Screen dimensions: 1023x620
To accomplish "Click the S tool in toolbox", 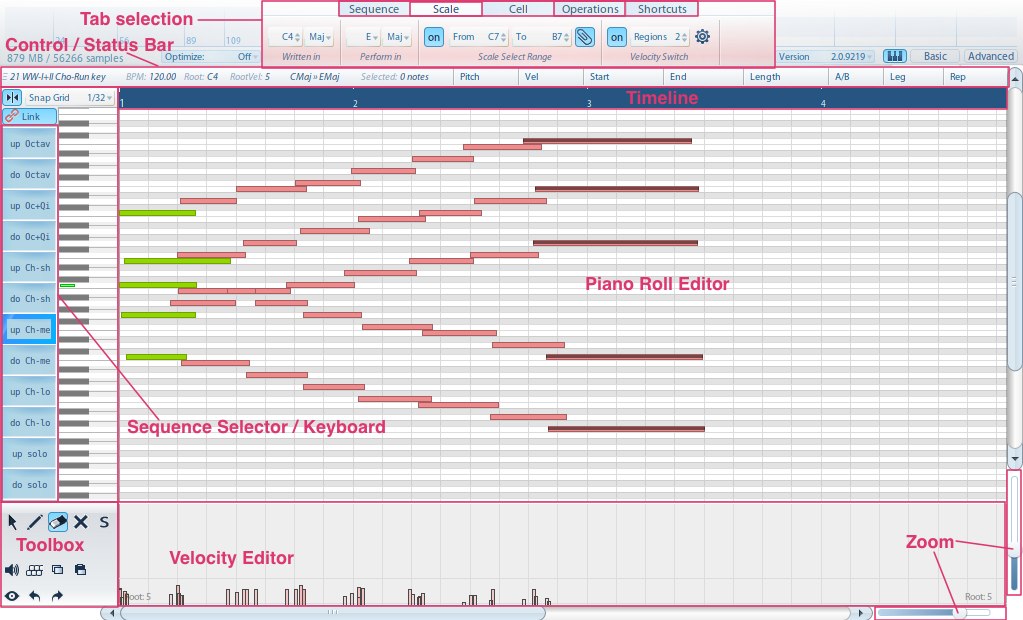I will pos(104,521).
